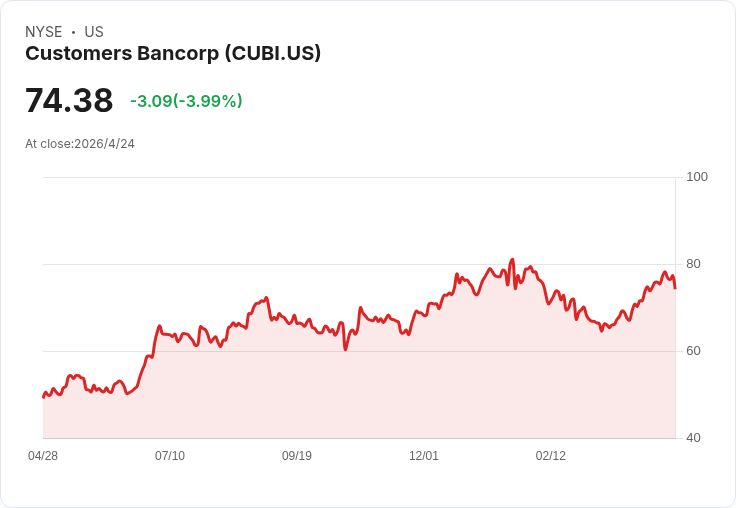Click the Customers Bancorp (CUBI.US) title
Viewport: 736px width, 508px height.
coord(173,54)
